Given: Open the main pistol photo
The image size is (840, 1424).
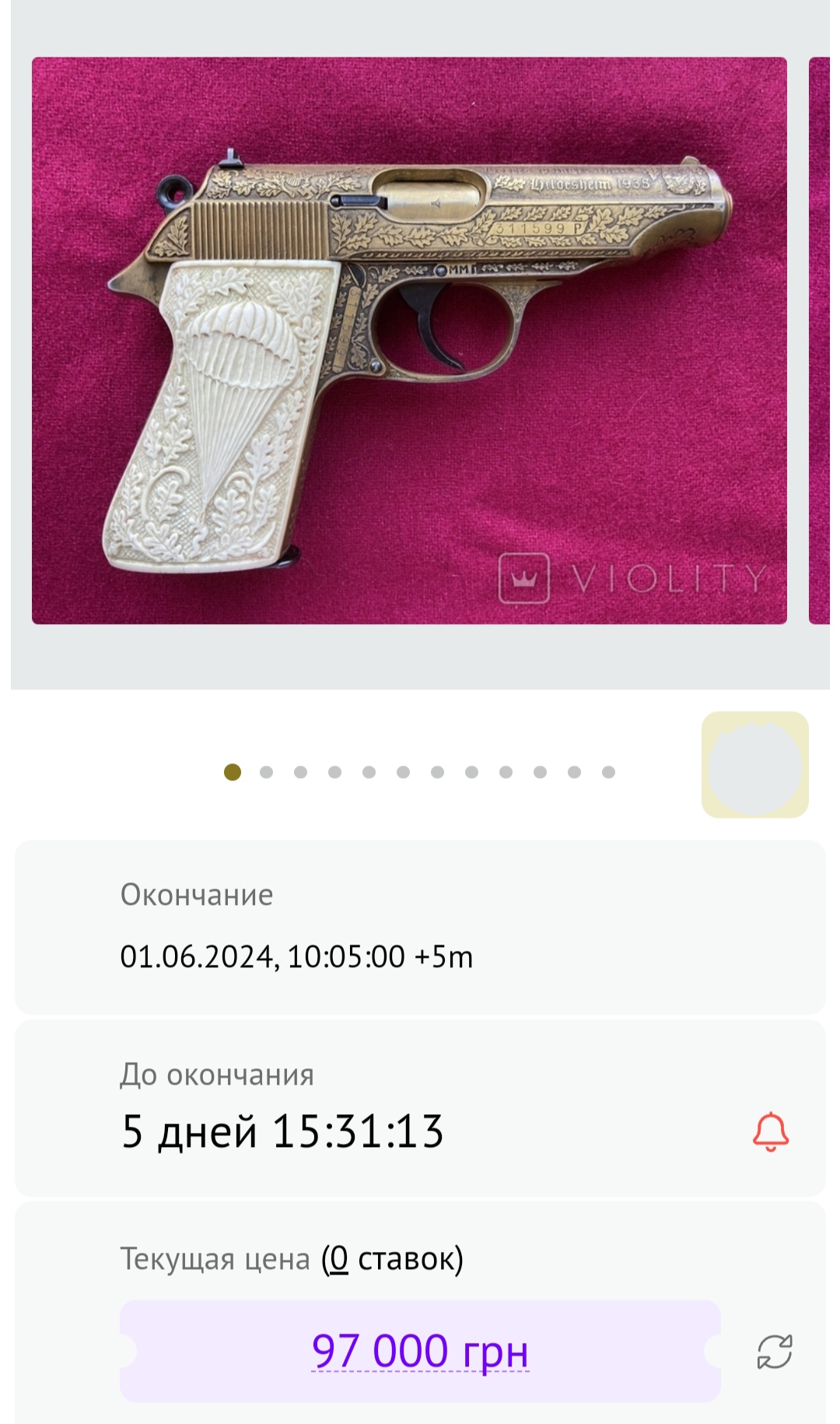Looking at the screenshot, I should (x=409, y=341).
